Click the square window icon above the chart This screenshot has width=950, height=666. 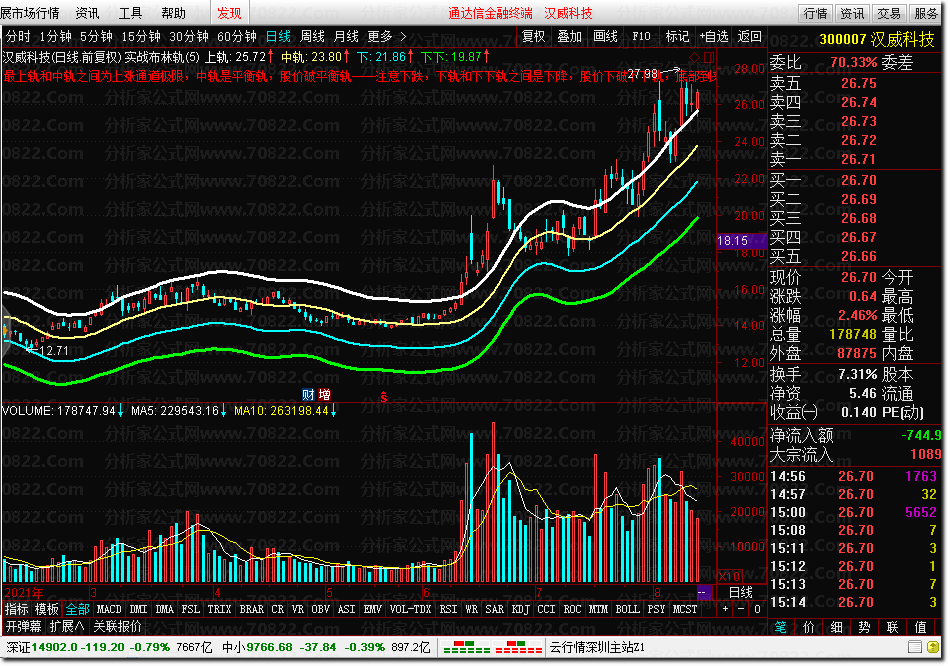[x=708, y=57]
